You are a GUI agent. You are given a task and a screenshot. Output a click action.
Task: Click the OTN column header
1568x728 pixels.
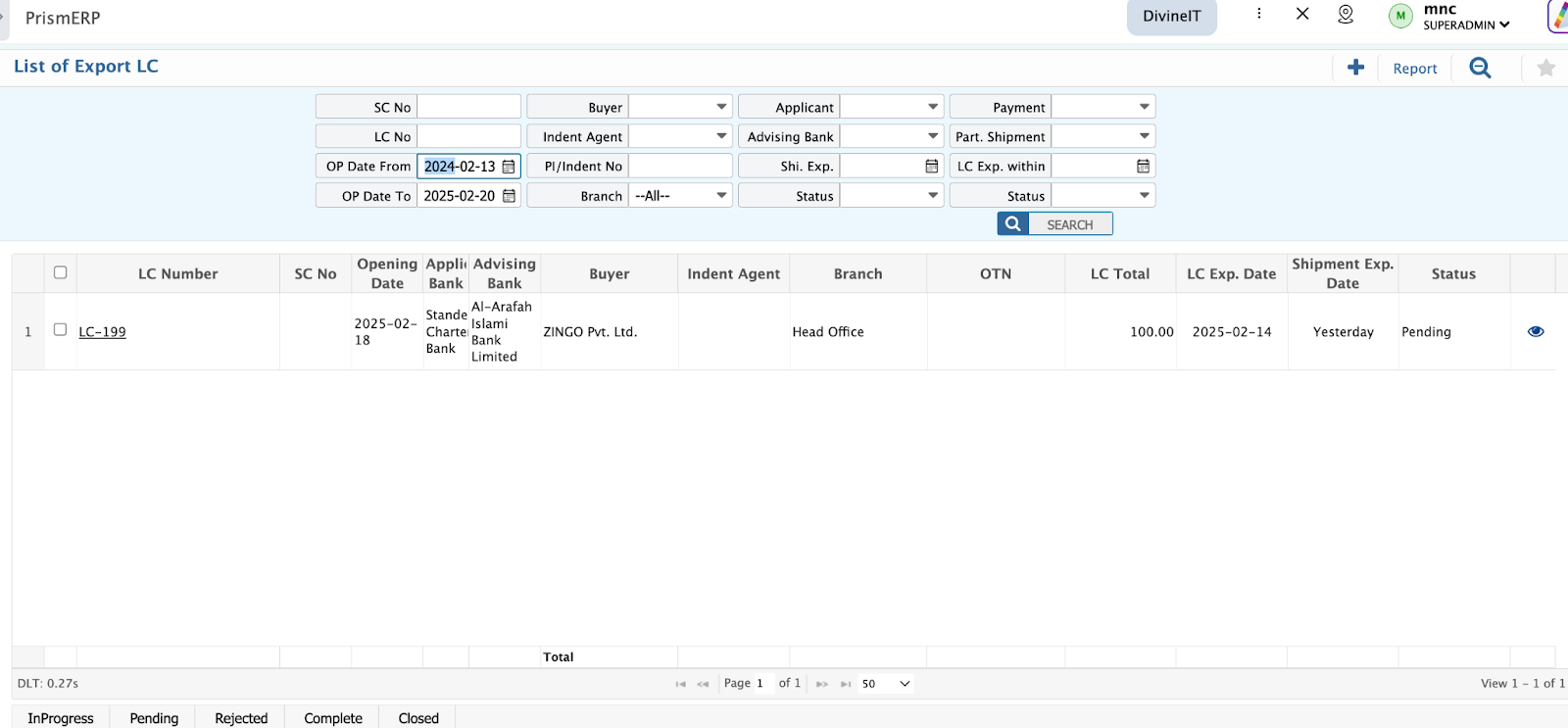tap(996, 273)
